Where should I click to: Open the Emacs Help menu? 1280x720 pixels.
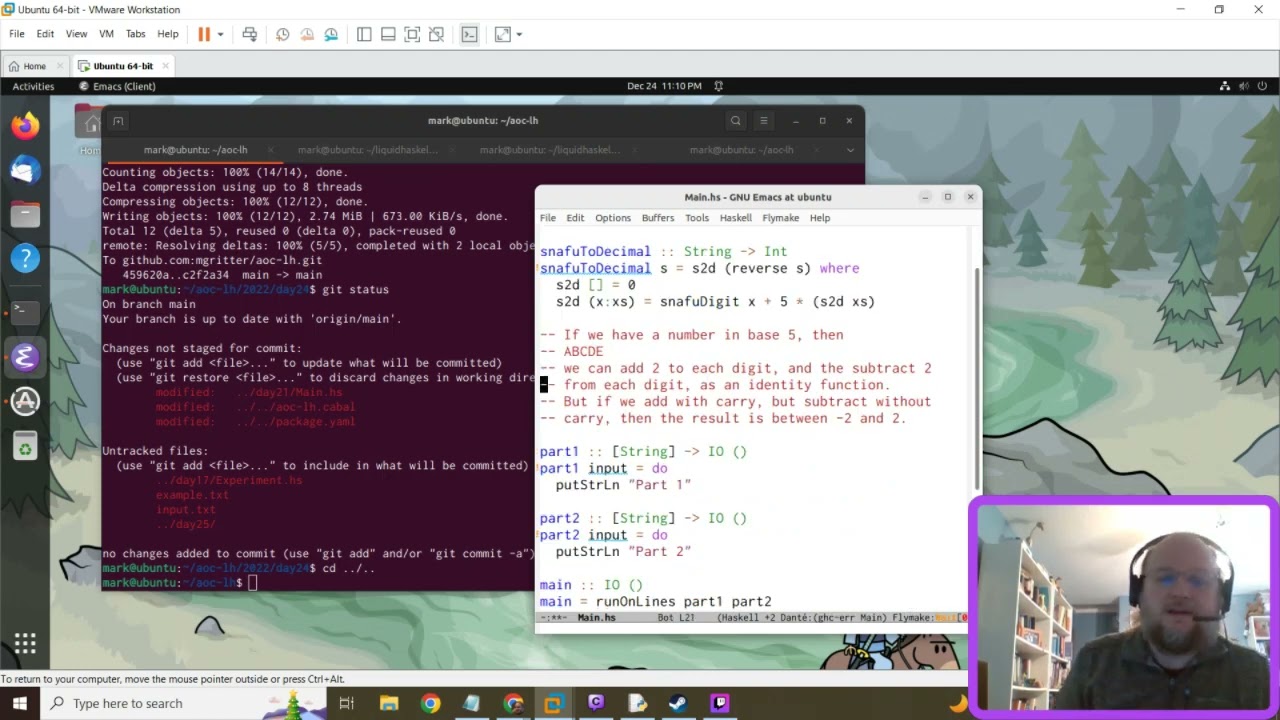pos(820,218)
